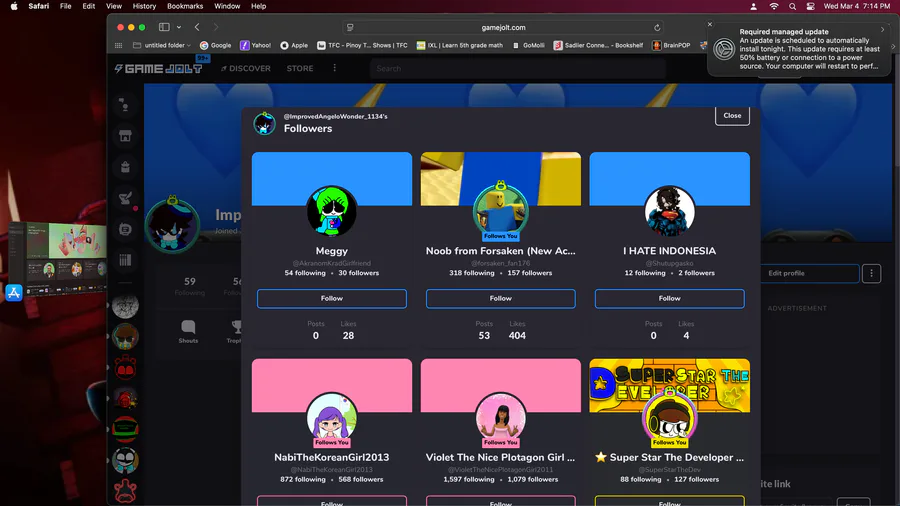Open Violet The Nice Plotagon Girl avatar
The image size is (900, 506).
coord(501,417)
